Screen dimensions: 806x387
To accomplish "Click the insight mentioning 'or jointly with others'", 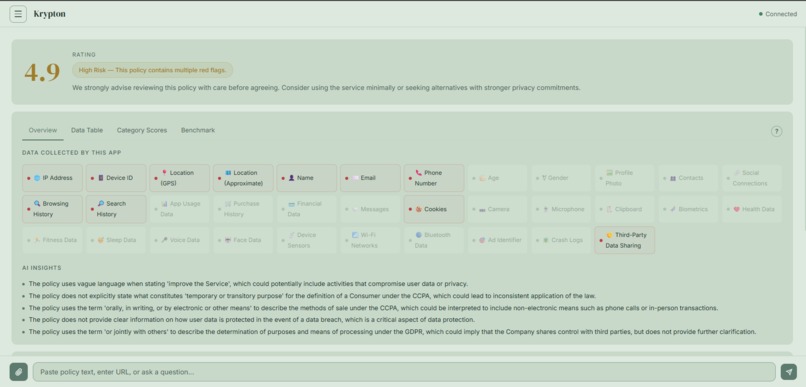I will 392,332.
